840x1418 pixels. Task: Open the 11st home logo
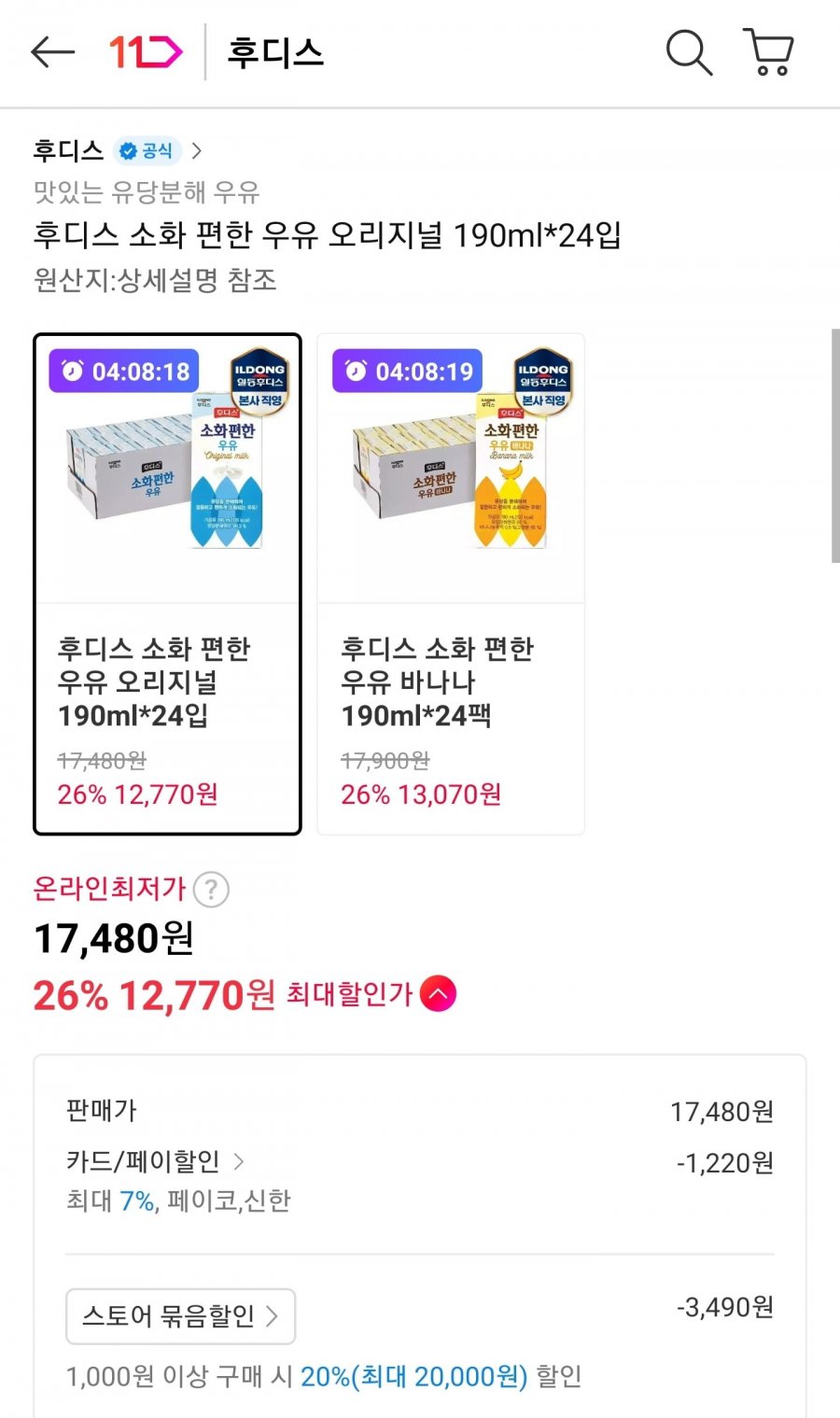tap(146, 52)
